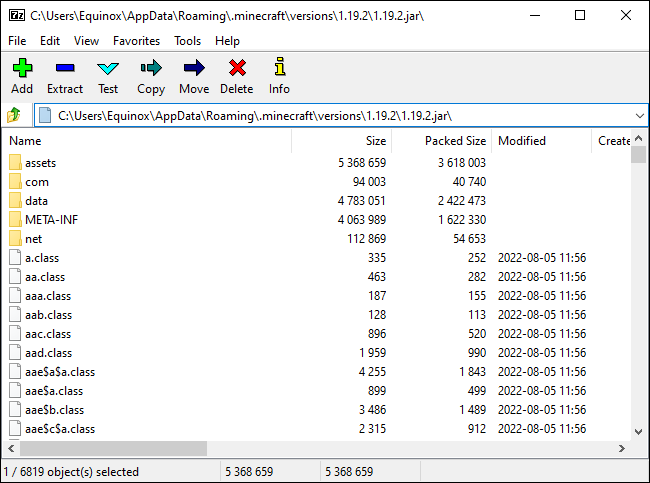Go up one folder level icon
The height and width of the screenshot is (483, 650).
coord(14,115)
